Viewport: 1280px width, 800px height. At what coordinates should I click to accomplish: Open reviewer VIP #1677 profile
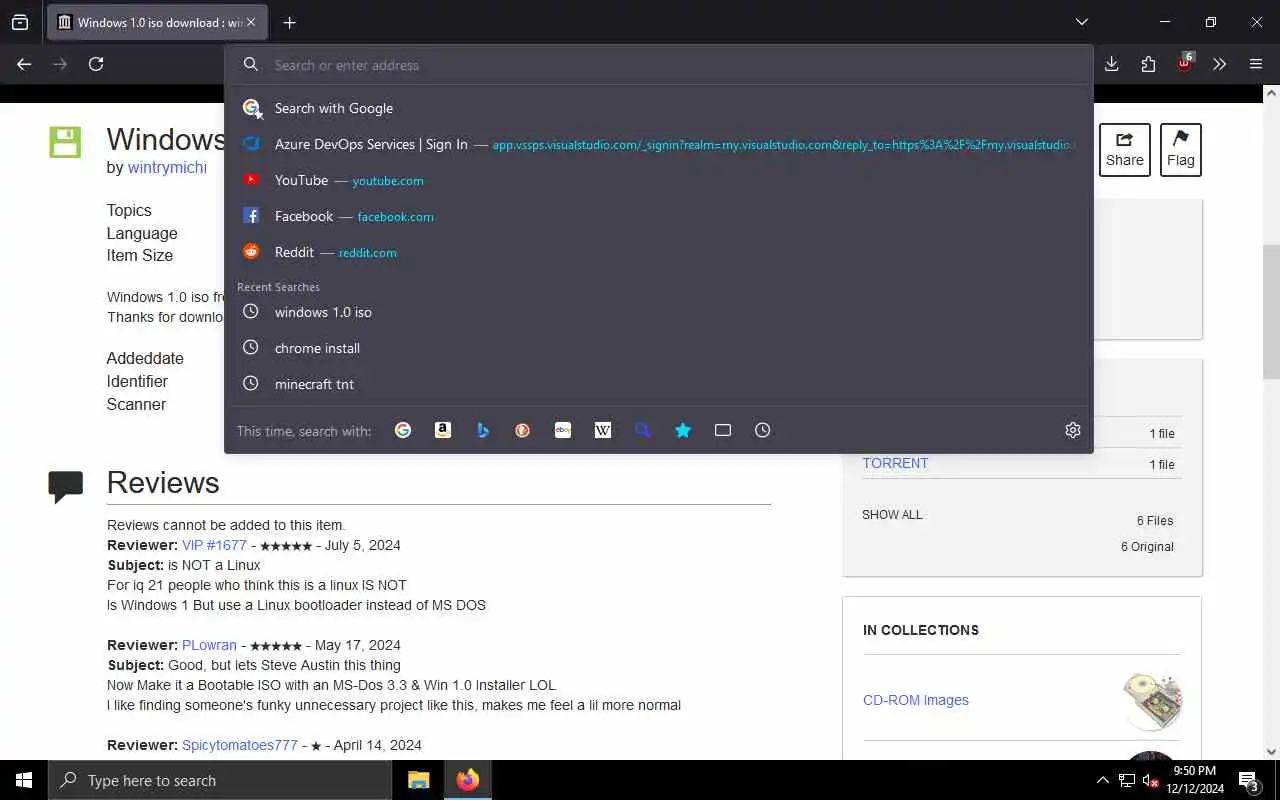(x=214, y=545)
